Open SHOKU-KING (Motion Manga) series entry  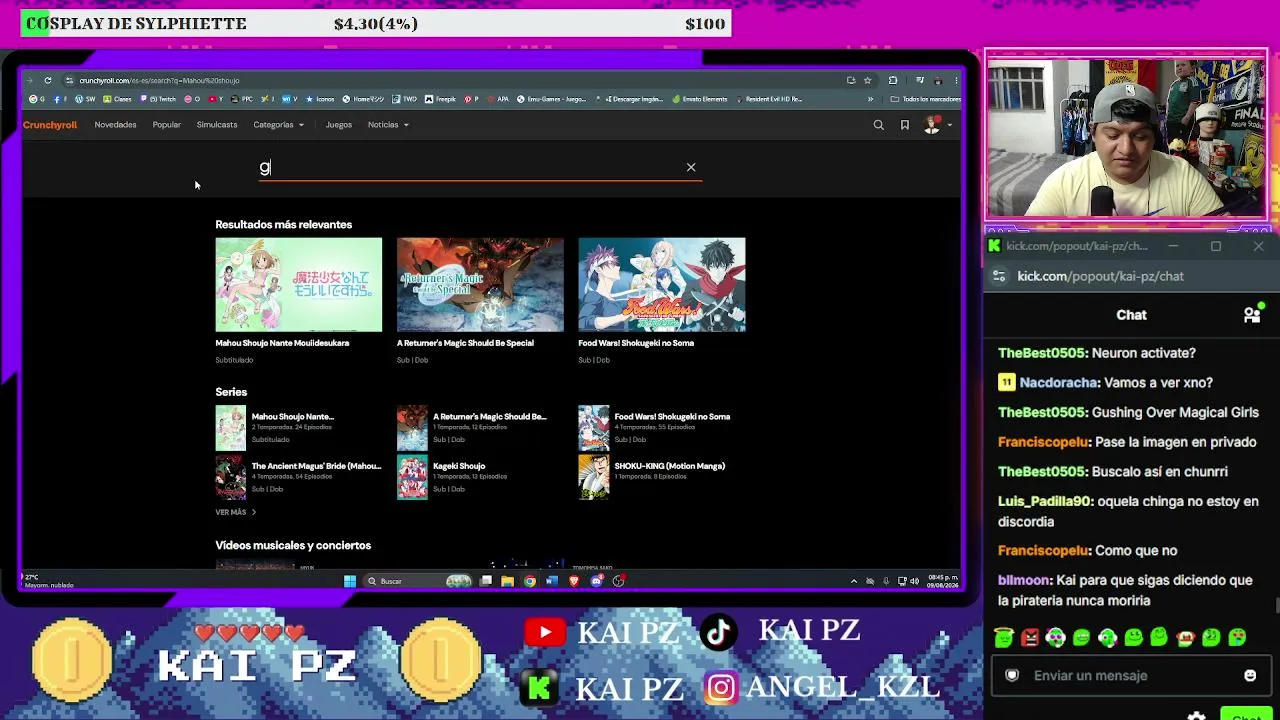coord(661,477)
